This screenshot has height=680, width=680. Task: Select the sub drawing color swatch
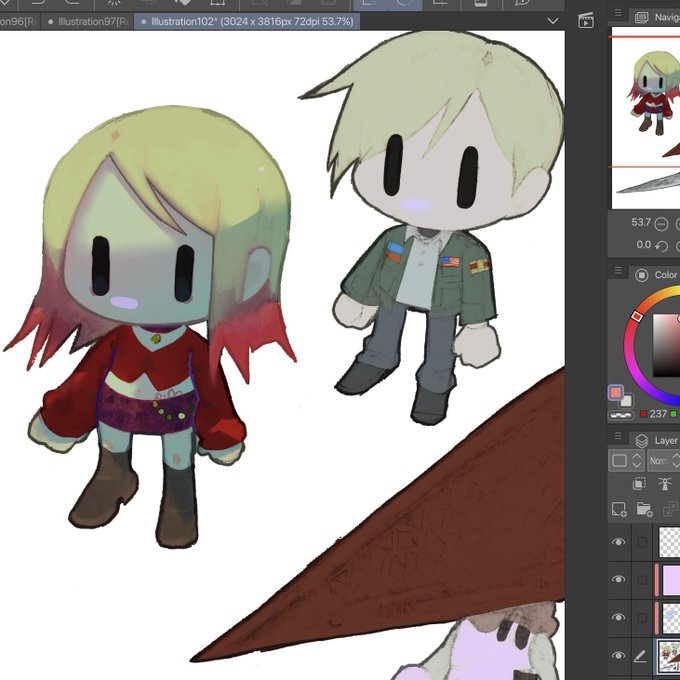627,400
